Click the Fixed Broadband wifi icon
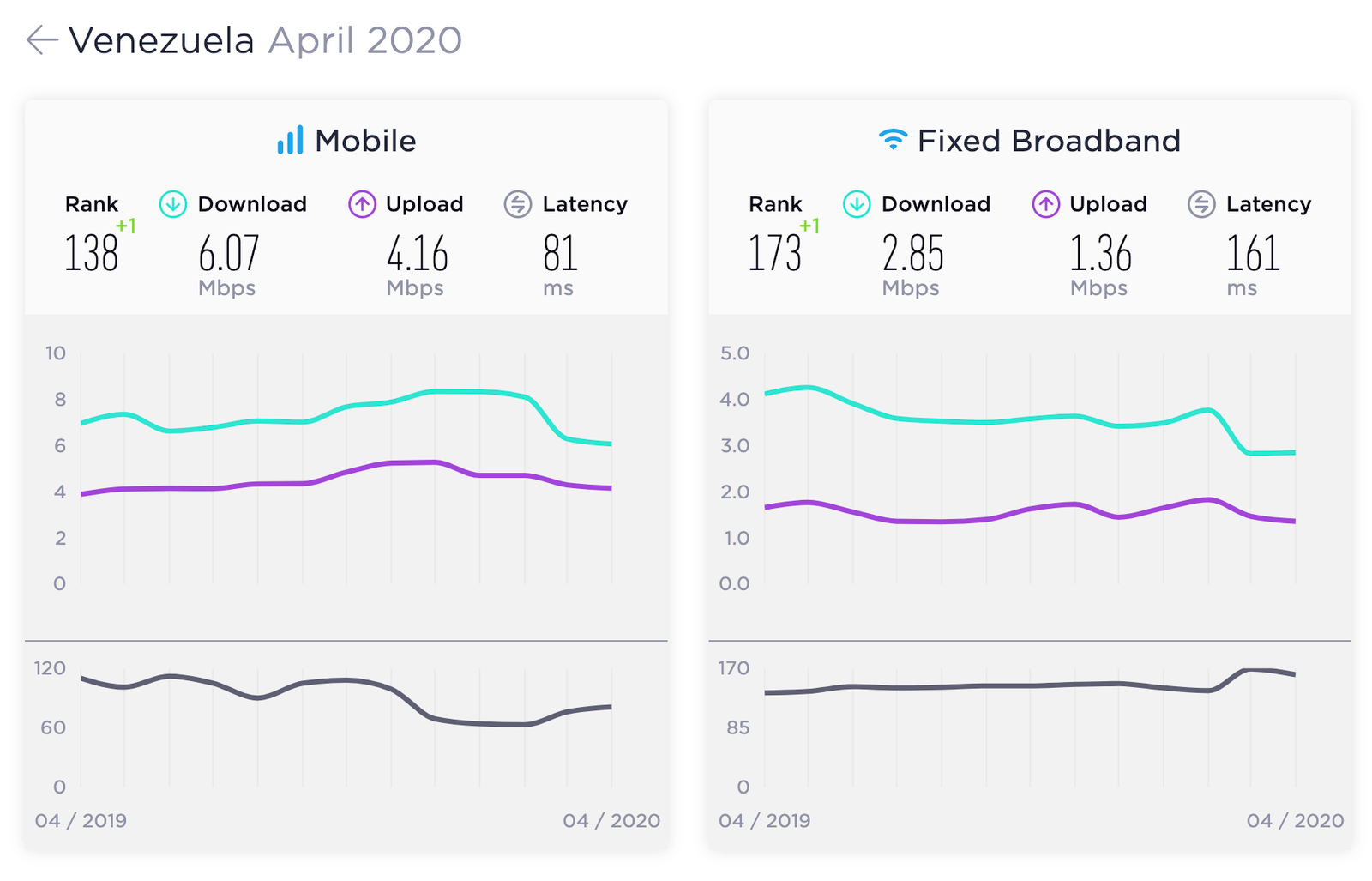The width and height of the screenshot is (1372, 881). coord(893,140)
